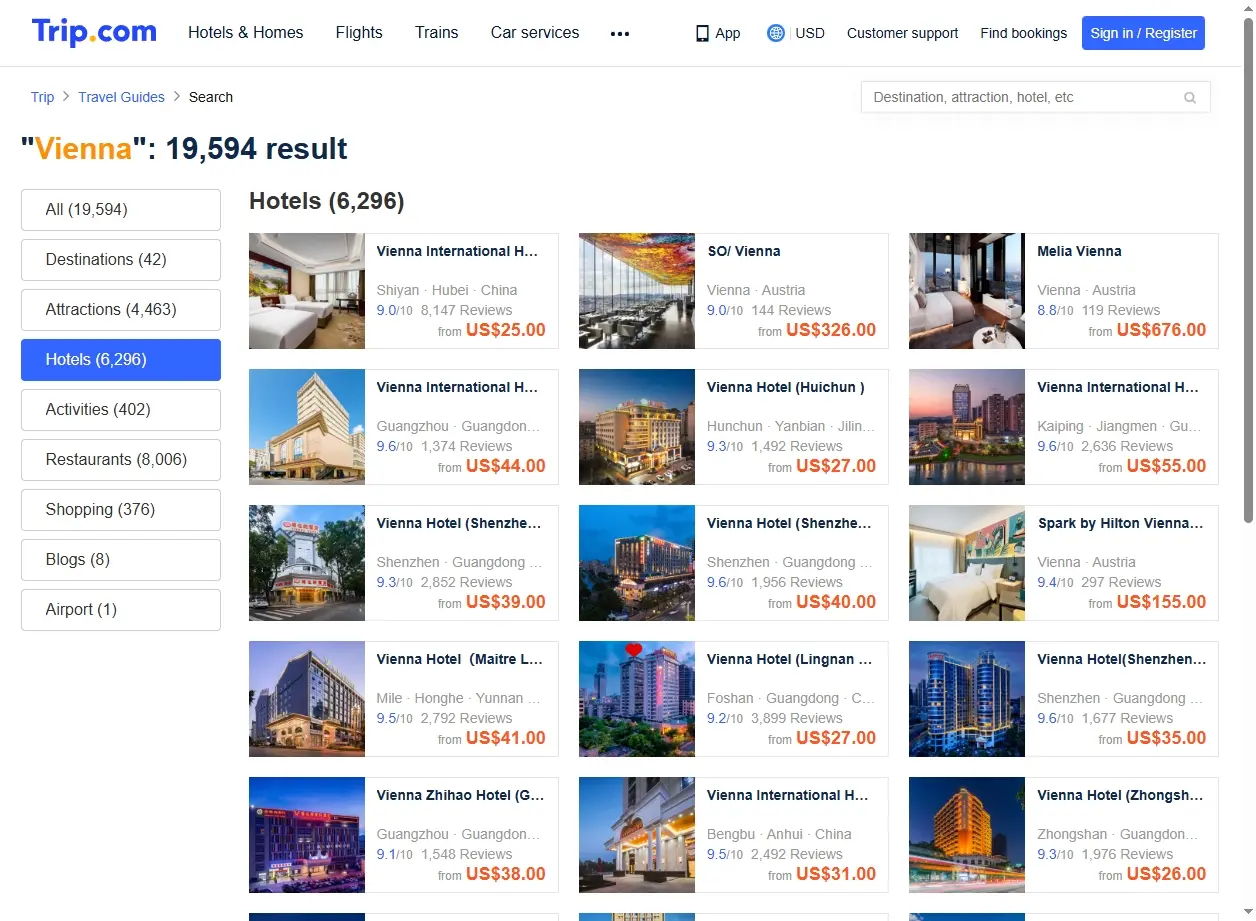Screen dimensions: 1256x921
Task: Select Blogs (8) filter
Action: click(121, 560)
